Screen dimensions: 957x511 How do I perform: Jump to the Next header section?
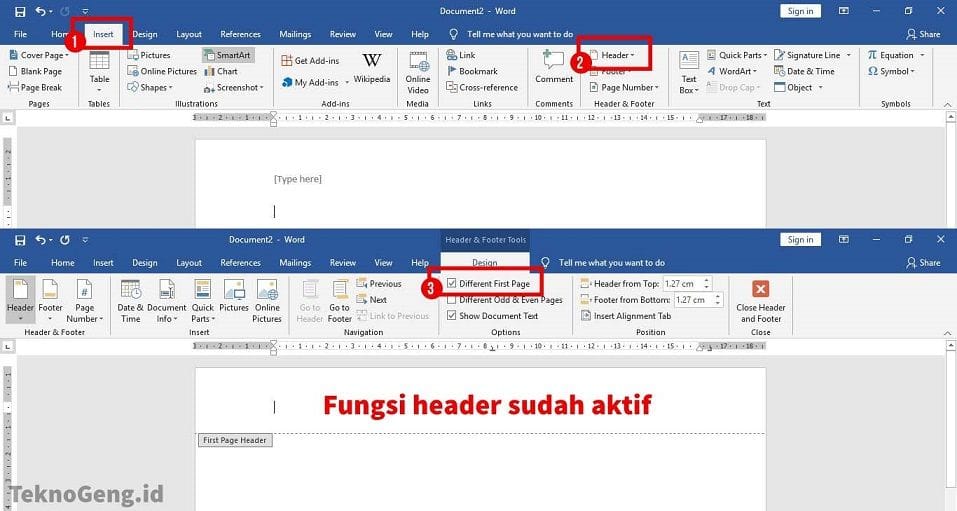tap(372, 299)
